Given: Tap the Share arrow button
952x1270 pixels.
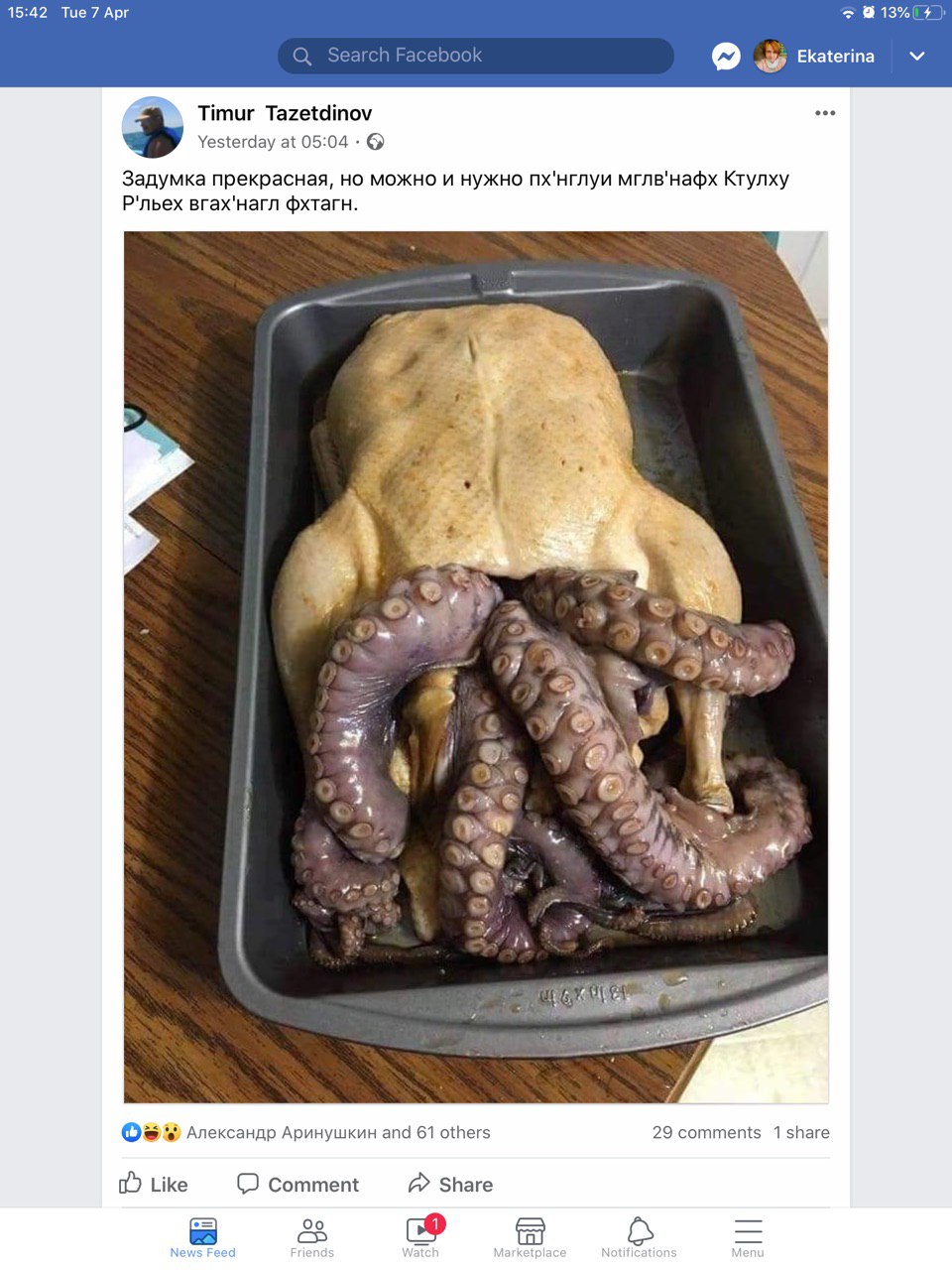Looking at the screenshot, I should coord(450,1184).
